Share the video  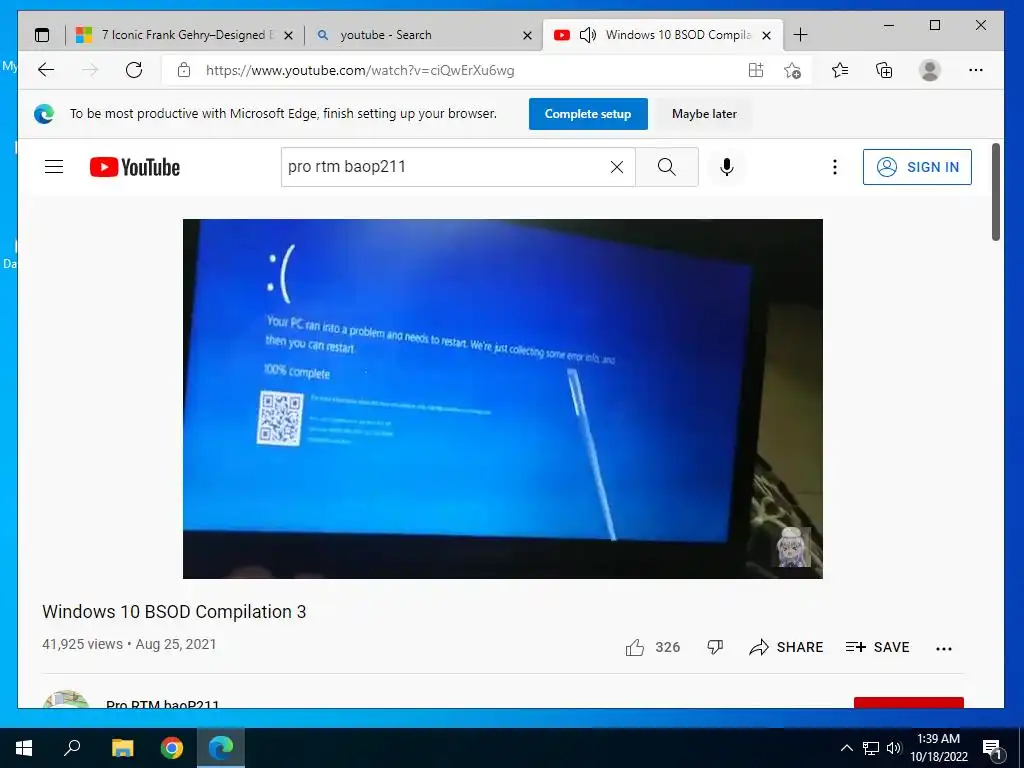[786, 647]
